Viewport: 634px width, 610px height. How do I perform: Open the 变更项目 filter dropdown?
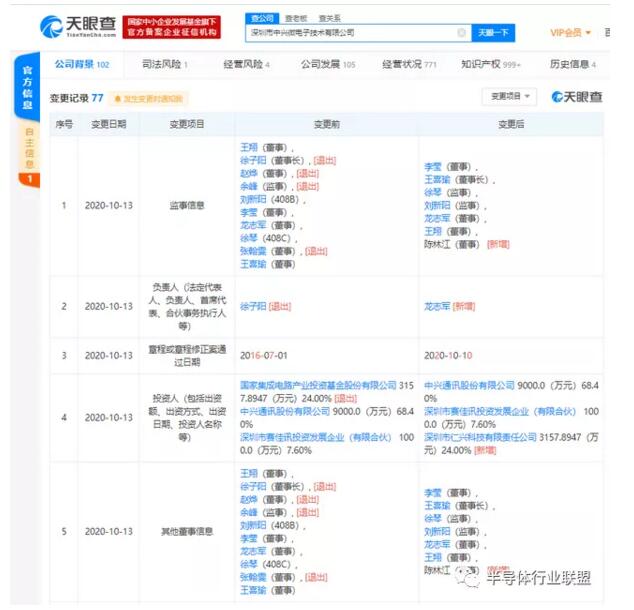click(512, 97)
